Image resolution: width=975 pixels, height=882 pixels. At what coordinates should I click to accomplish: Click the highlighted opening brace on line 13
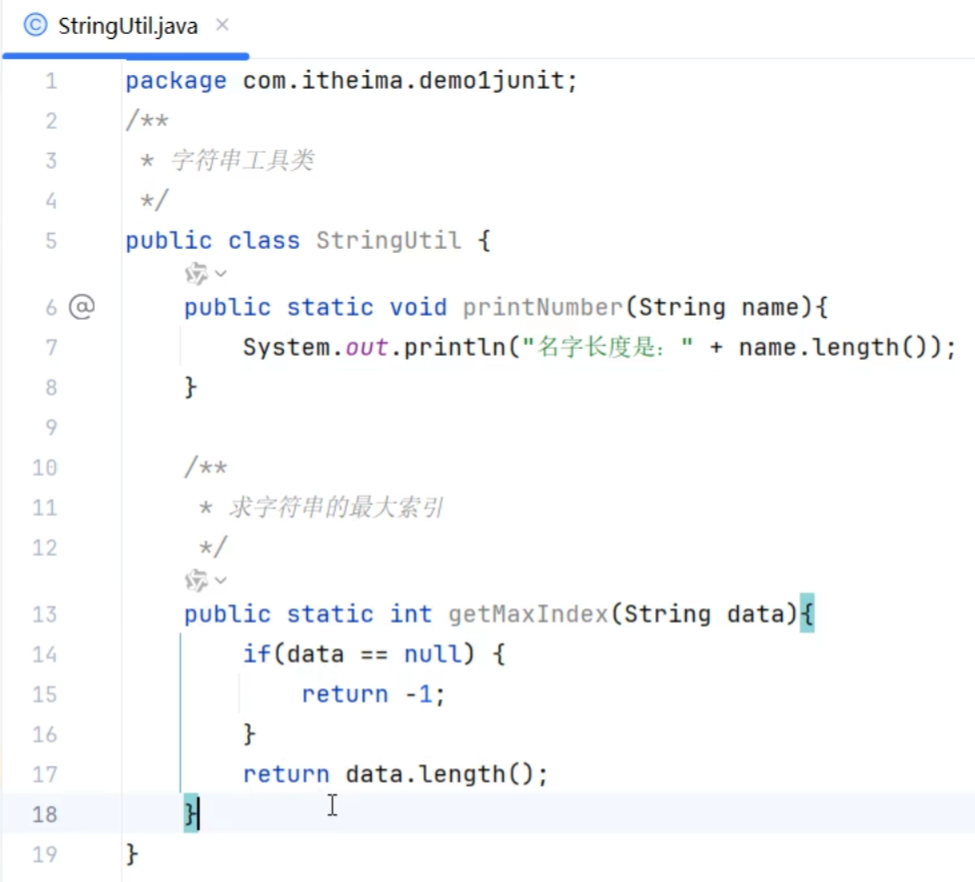807,613
